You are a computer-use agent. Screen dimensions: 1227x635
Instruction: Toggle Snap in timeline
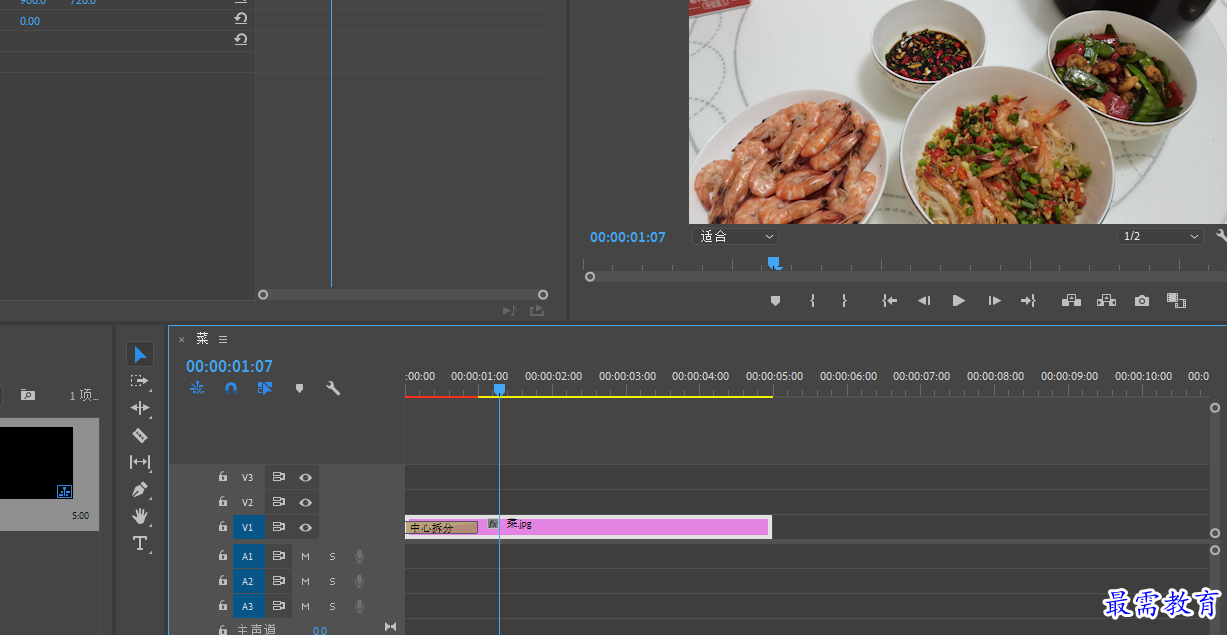(231, 388)
